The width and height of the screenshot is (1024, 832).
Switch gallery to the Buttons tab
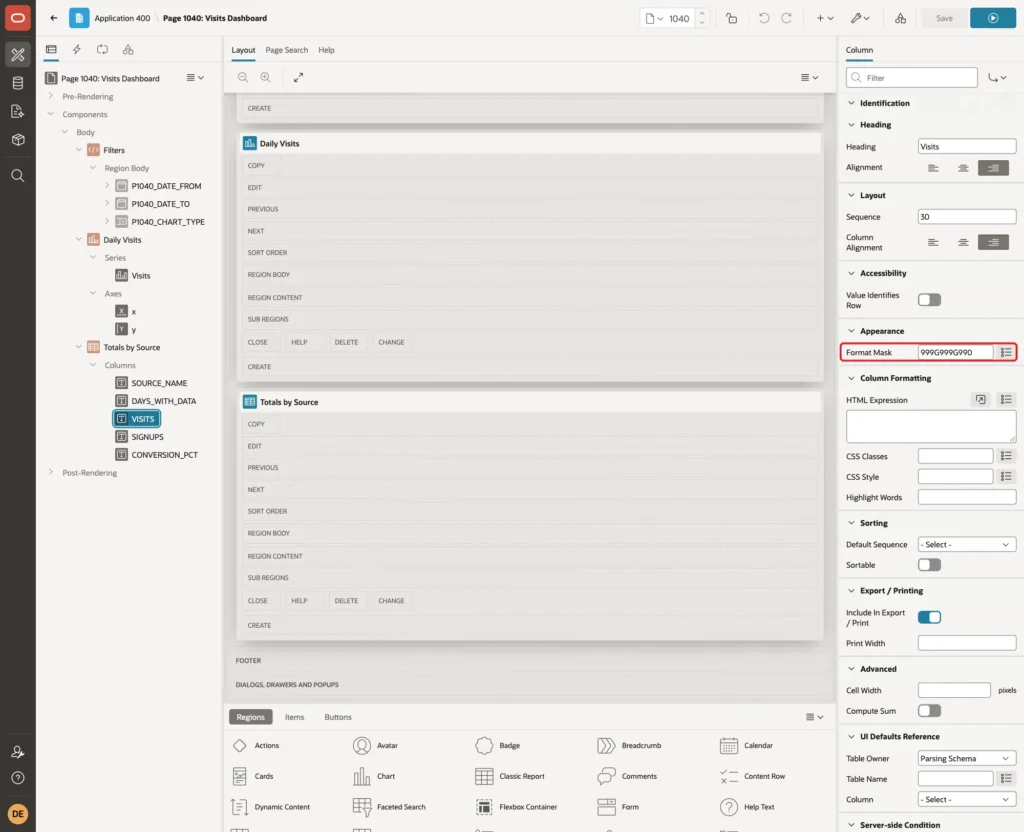(338, 717)
